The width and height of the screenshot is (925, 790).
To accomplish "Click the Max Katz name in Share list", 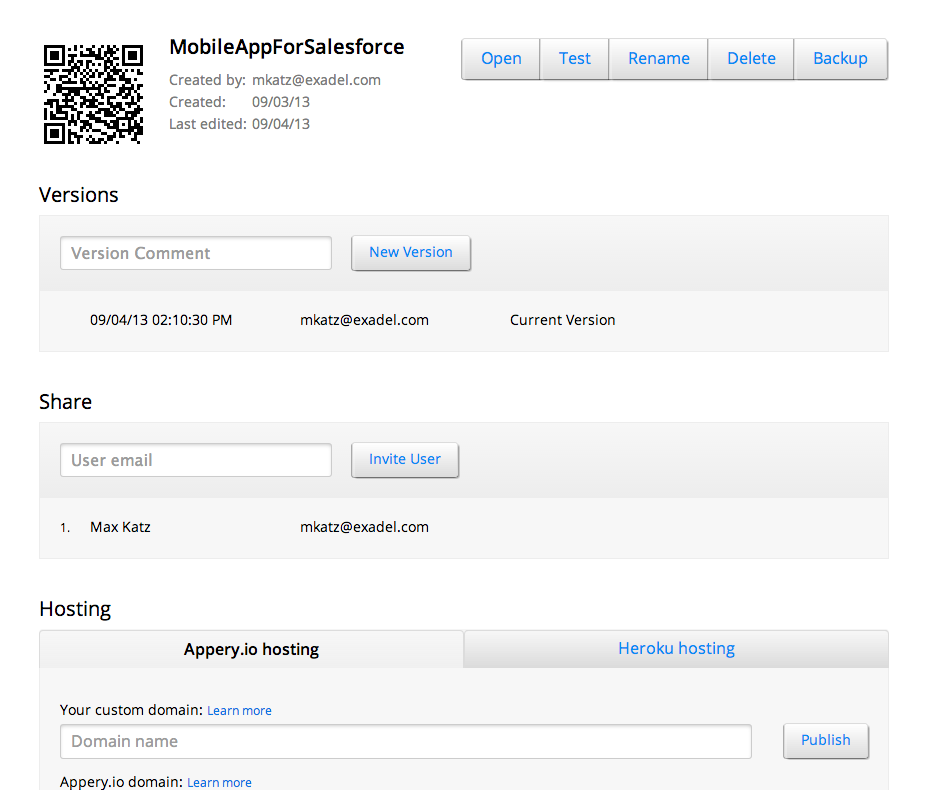I will pyautogui.click(x=120, y=527).
